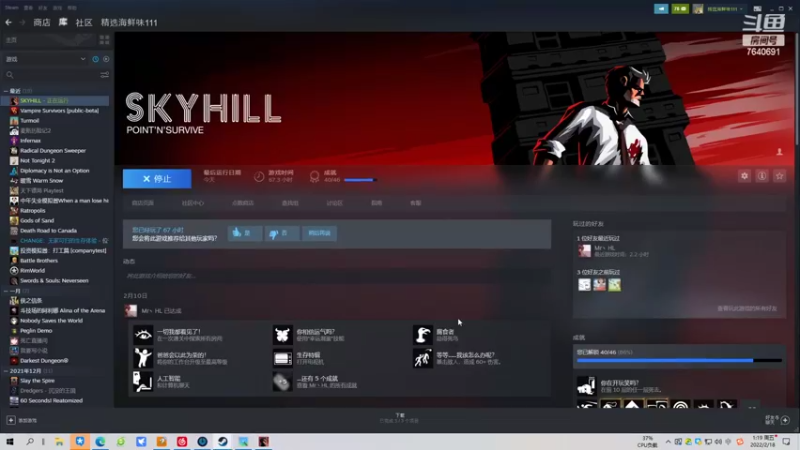Click the activity status input field

[337, 276]
